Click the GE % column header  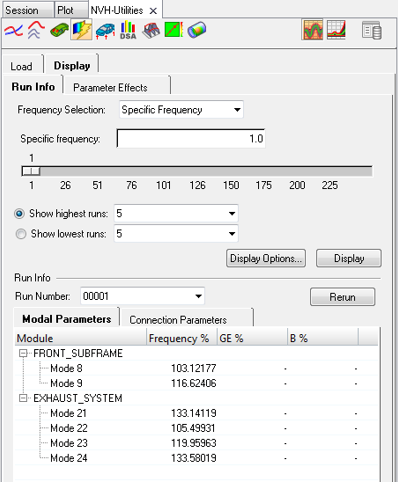[252, 338]
